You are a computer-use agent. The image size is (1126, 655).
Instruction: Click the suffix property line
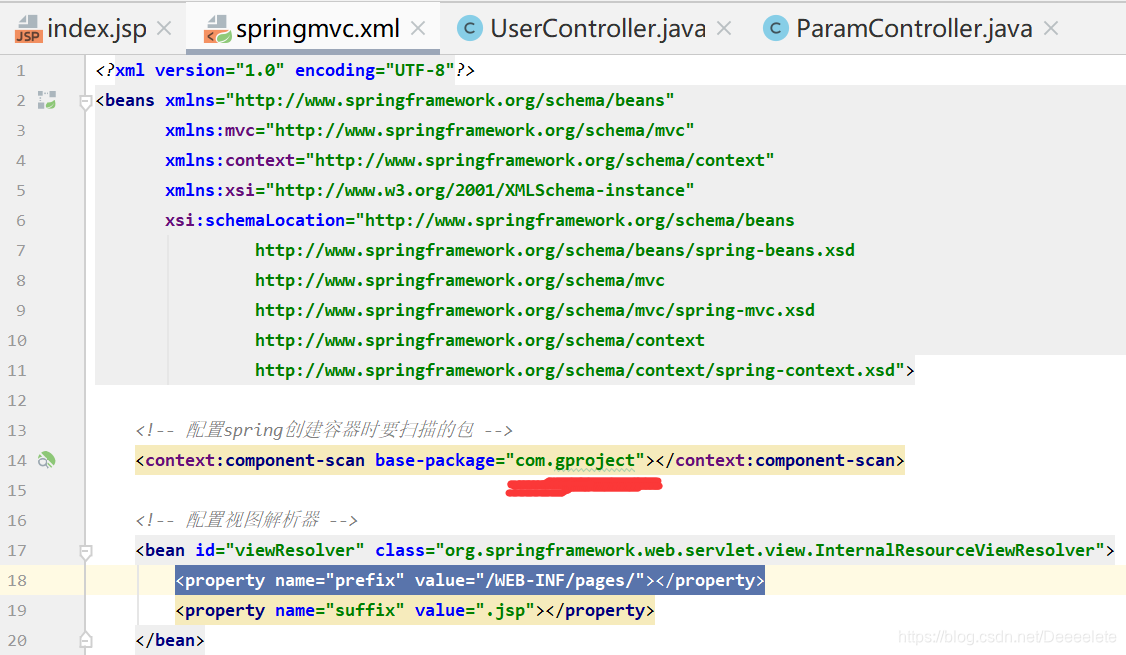(414, 610)
